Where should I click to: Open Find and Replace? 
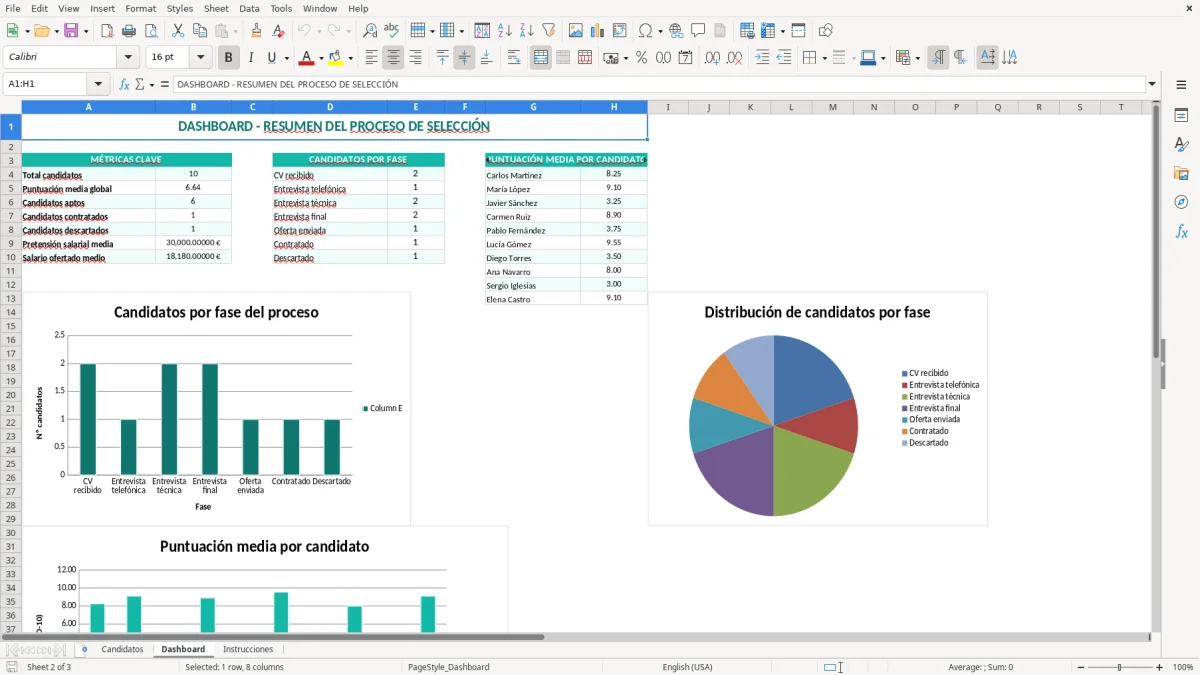pyautogui.click(x=370, y=31)
